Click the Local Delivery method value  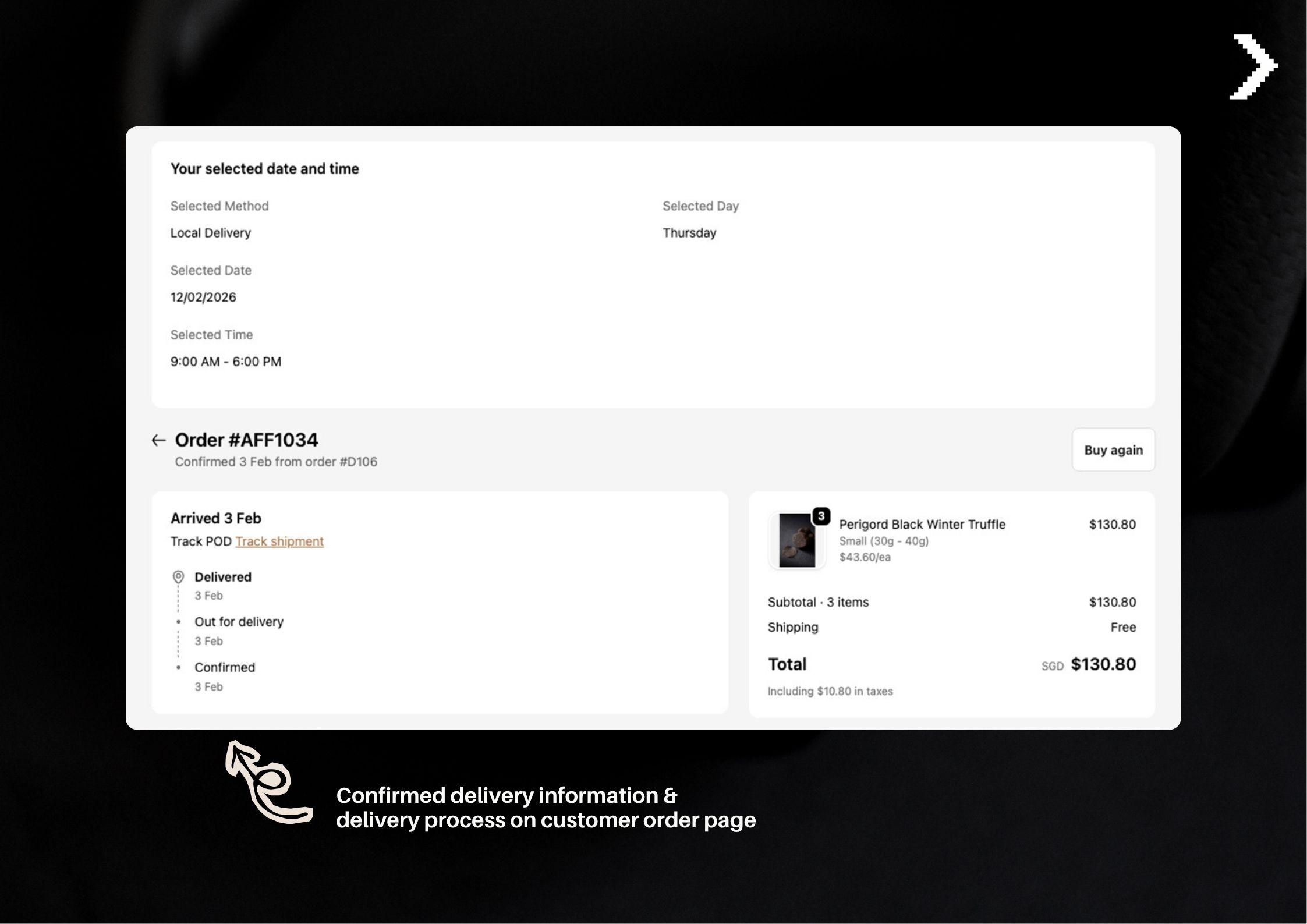pyautogui.click(x=210, y=233)
